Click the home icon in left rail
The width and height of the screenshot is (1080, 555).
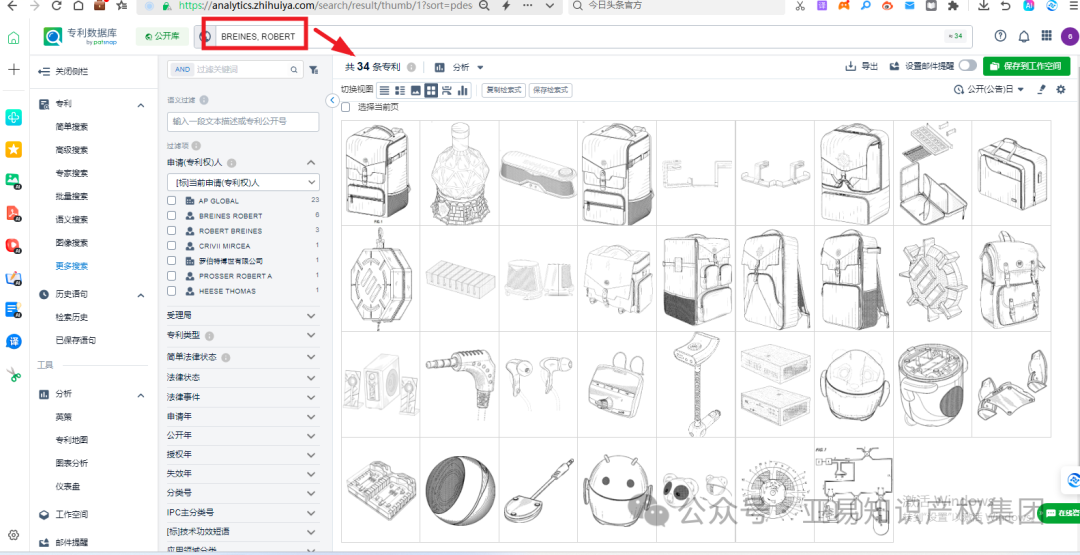point(13,38)
